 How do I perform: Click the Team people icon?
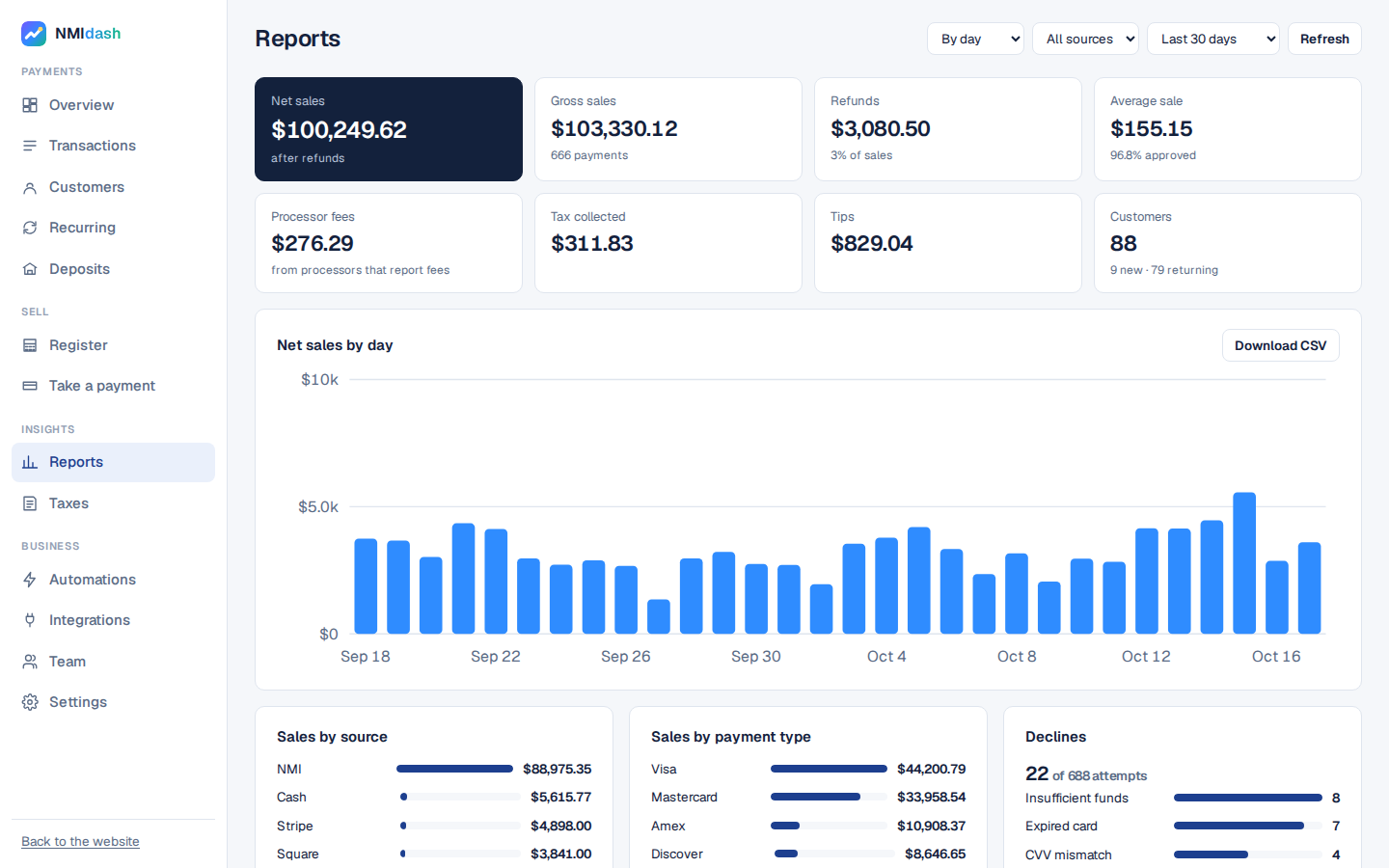click(30, 662)
